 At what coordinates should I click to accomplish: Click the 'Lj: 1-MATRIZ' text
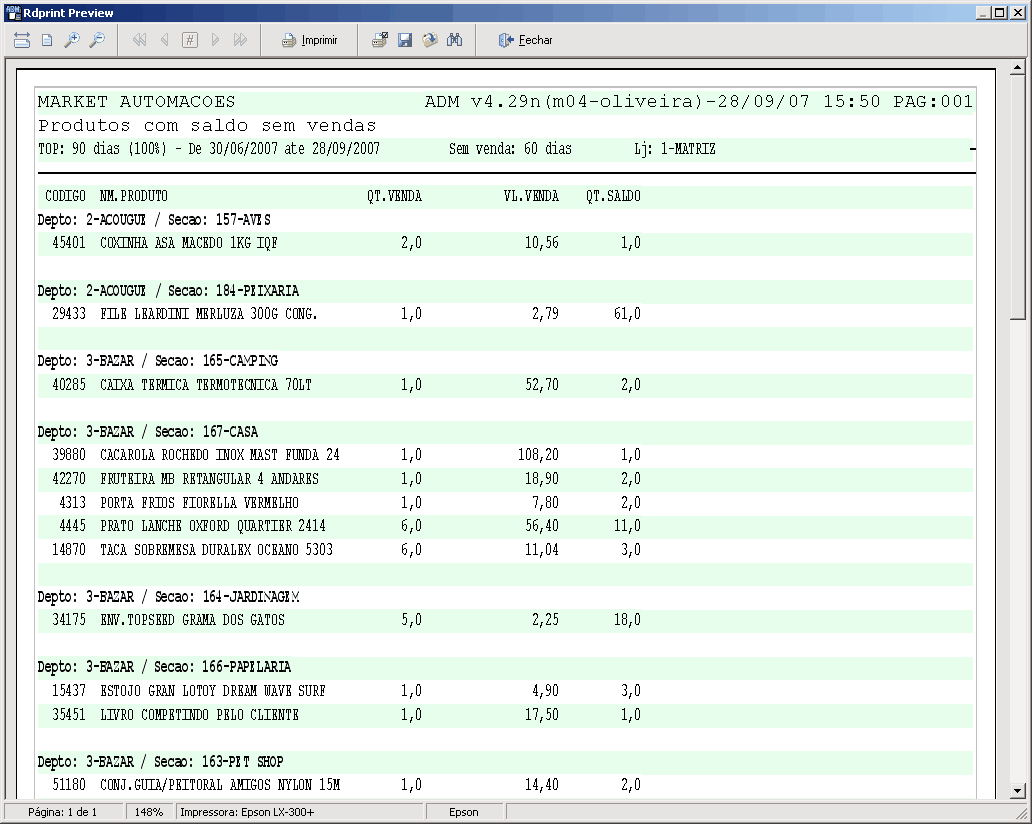675,149
